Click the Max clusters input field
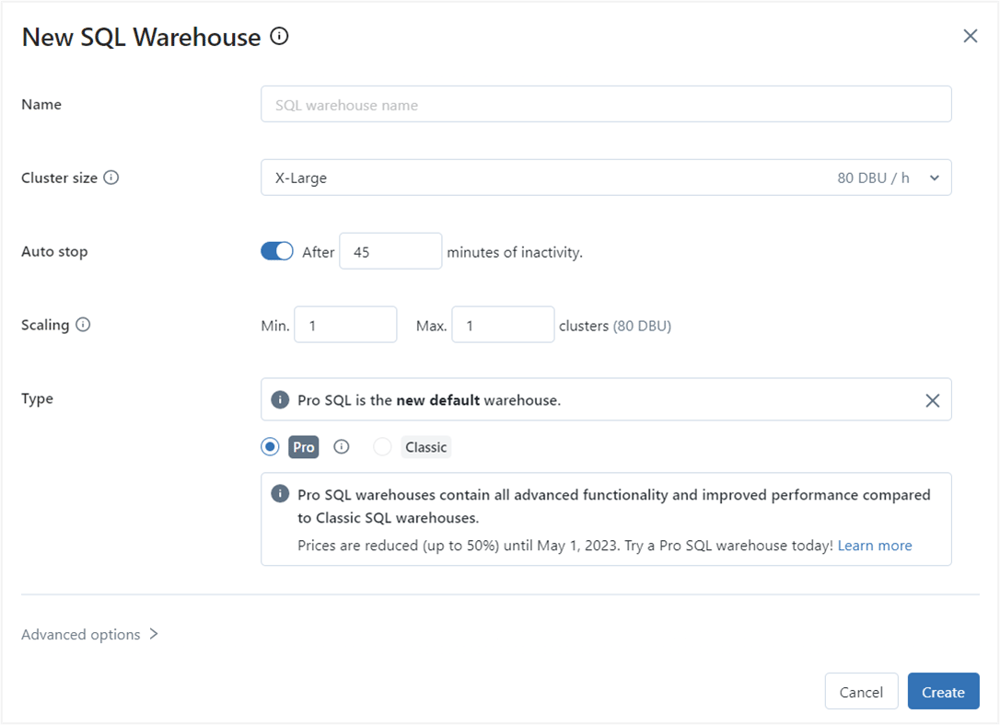1000x725 pixels. click(x=502, y=325)
